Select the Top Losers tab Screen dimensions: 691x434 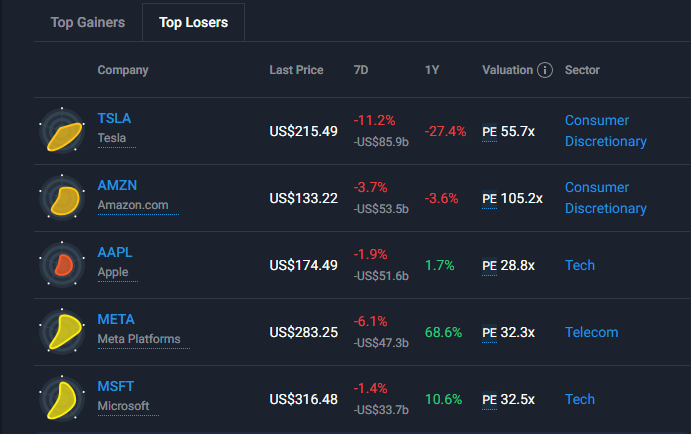click(193, 22)
